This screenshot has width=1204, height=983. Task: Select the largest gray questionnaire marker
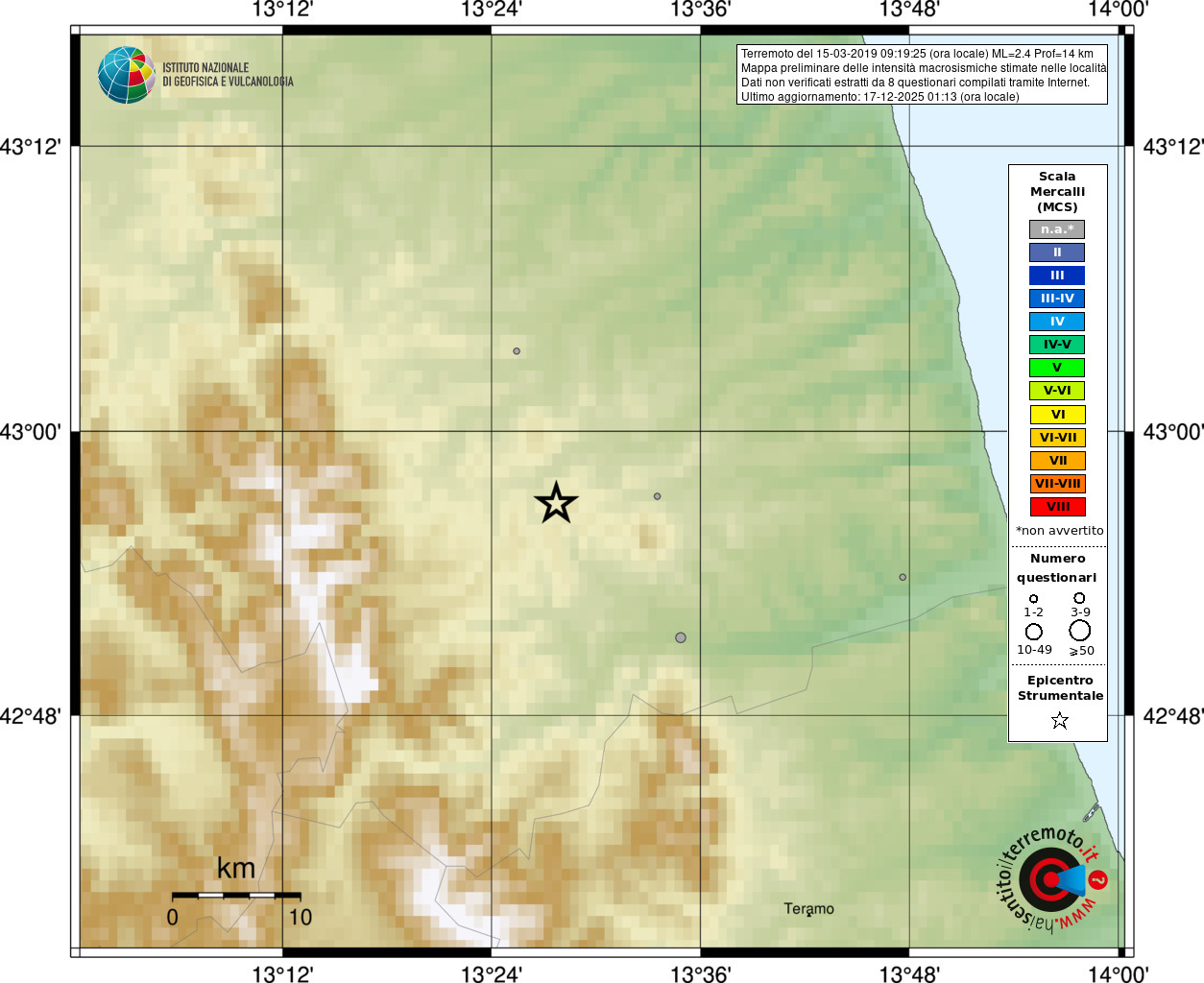click(681, 637)
